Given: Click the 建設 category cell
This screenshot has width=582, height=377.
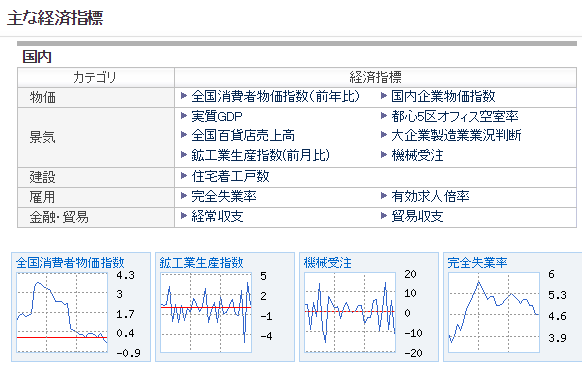Looking at the screenshot, I should (x=96, y=177).
